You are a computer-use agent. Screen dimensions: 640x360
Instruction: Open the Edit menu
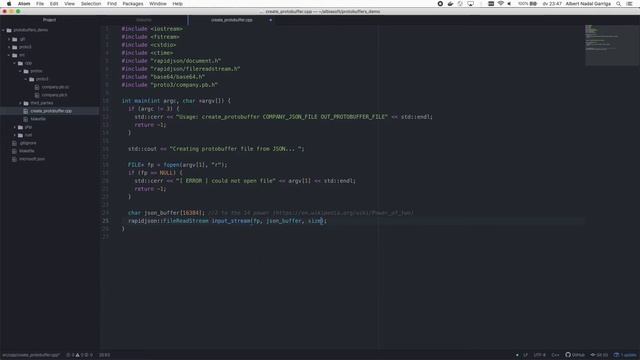(x=54, y=4)
